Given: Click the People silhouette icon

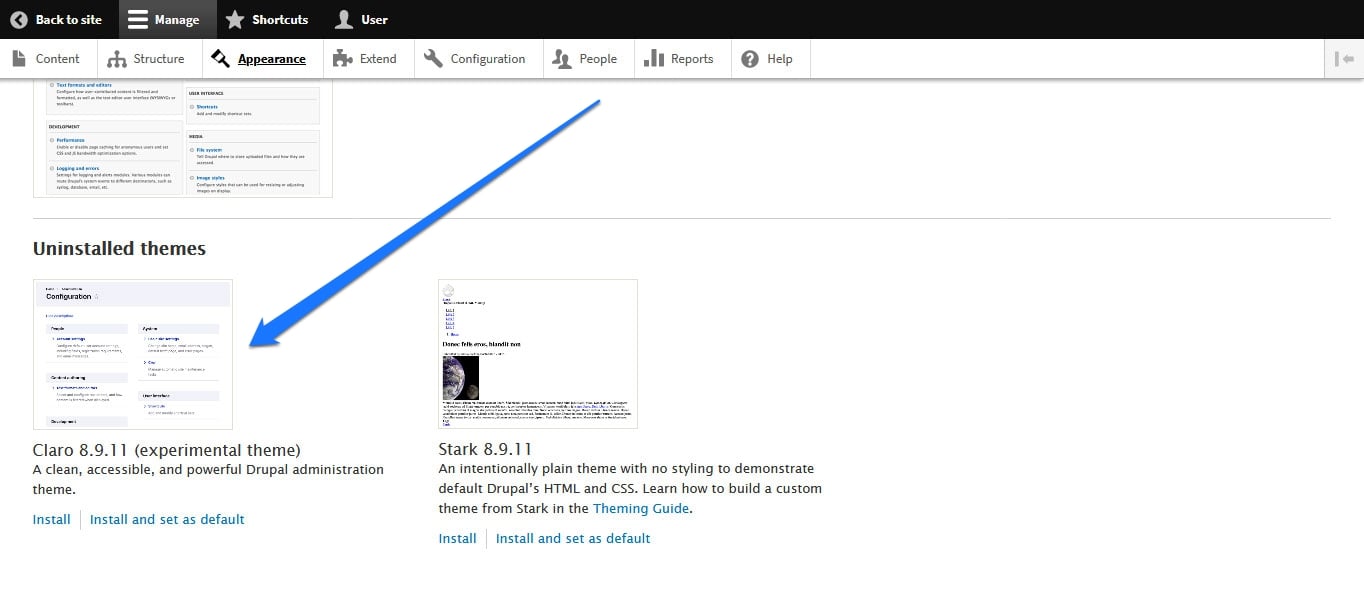Looking at the screenshot, I should pyautogui.click(x=562, y=59).
